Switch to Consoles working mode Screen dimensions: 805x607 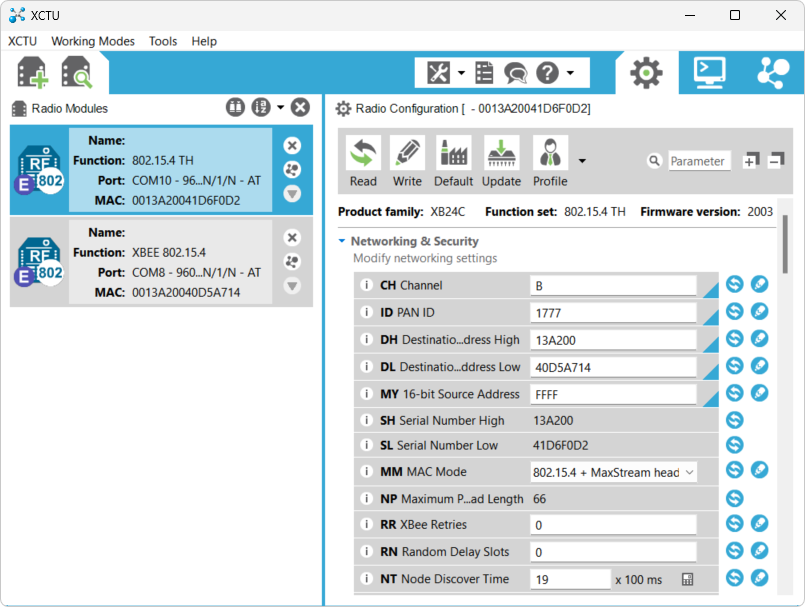[x=710, y=73]
